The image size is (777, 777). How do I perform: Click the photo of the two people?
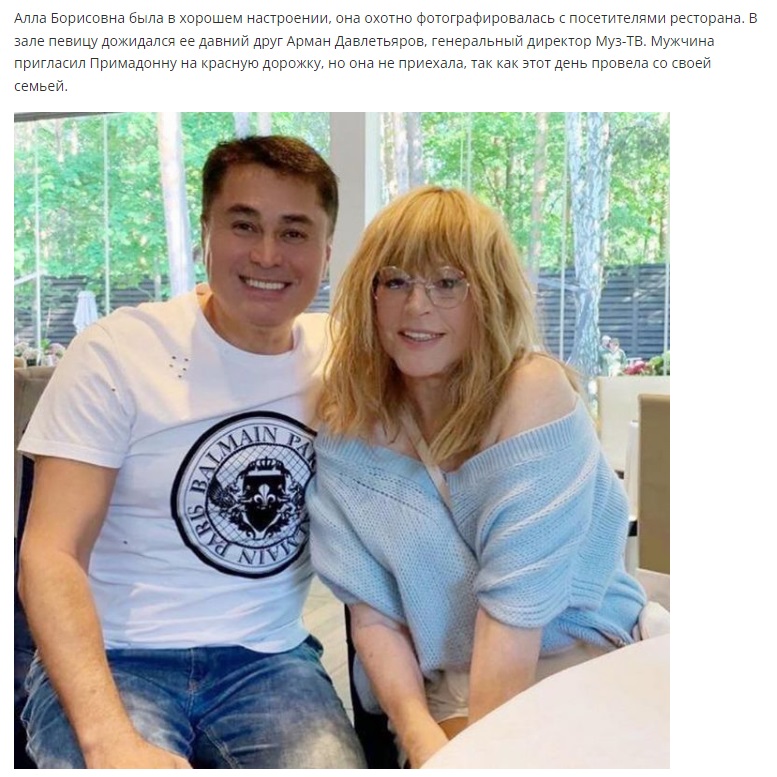pos(341,440)
